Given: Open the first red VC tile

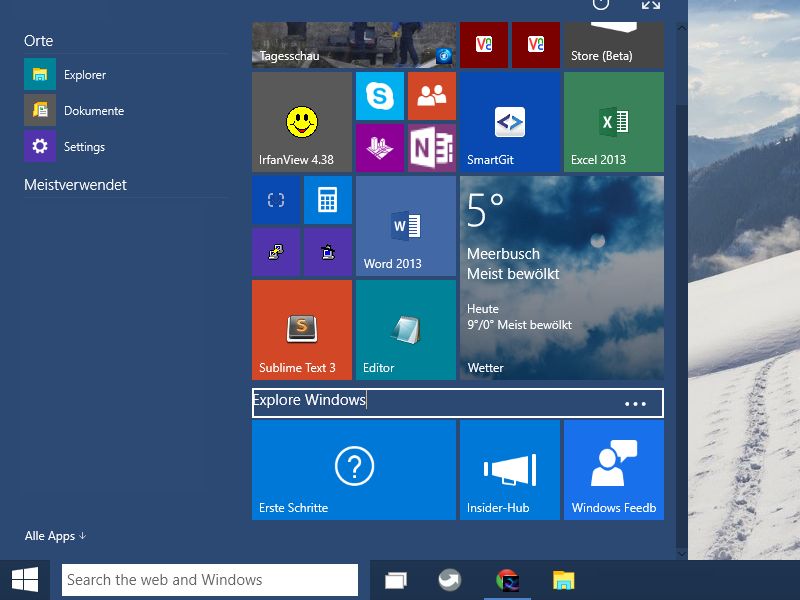Looking at the screenshot, I should pyautogui.click(x=484, y=45).
